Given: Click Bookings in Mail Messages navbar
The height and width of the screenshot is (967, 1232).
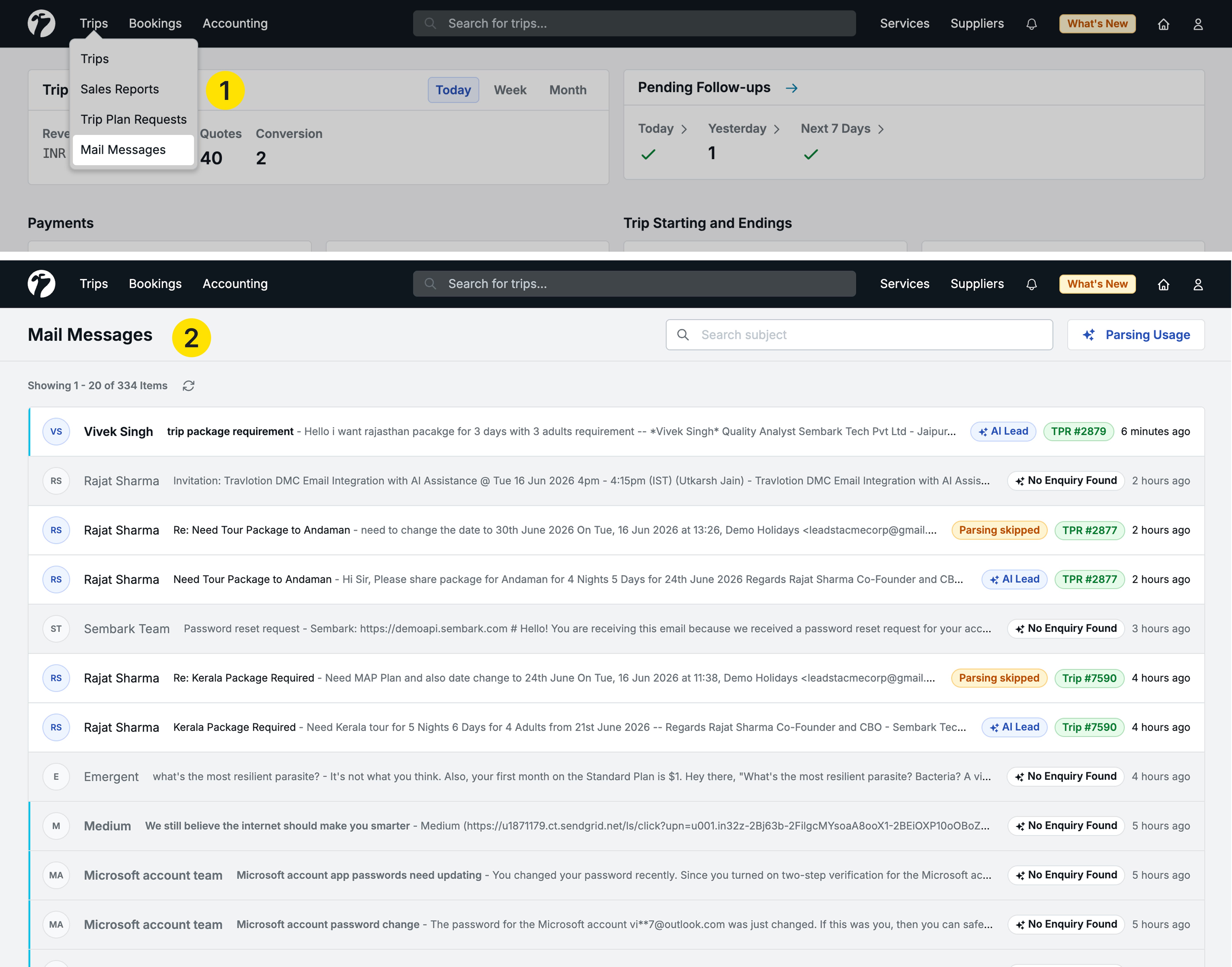Looking at the screenshot, I should point(155,284).
